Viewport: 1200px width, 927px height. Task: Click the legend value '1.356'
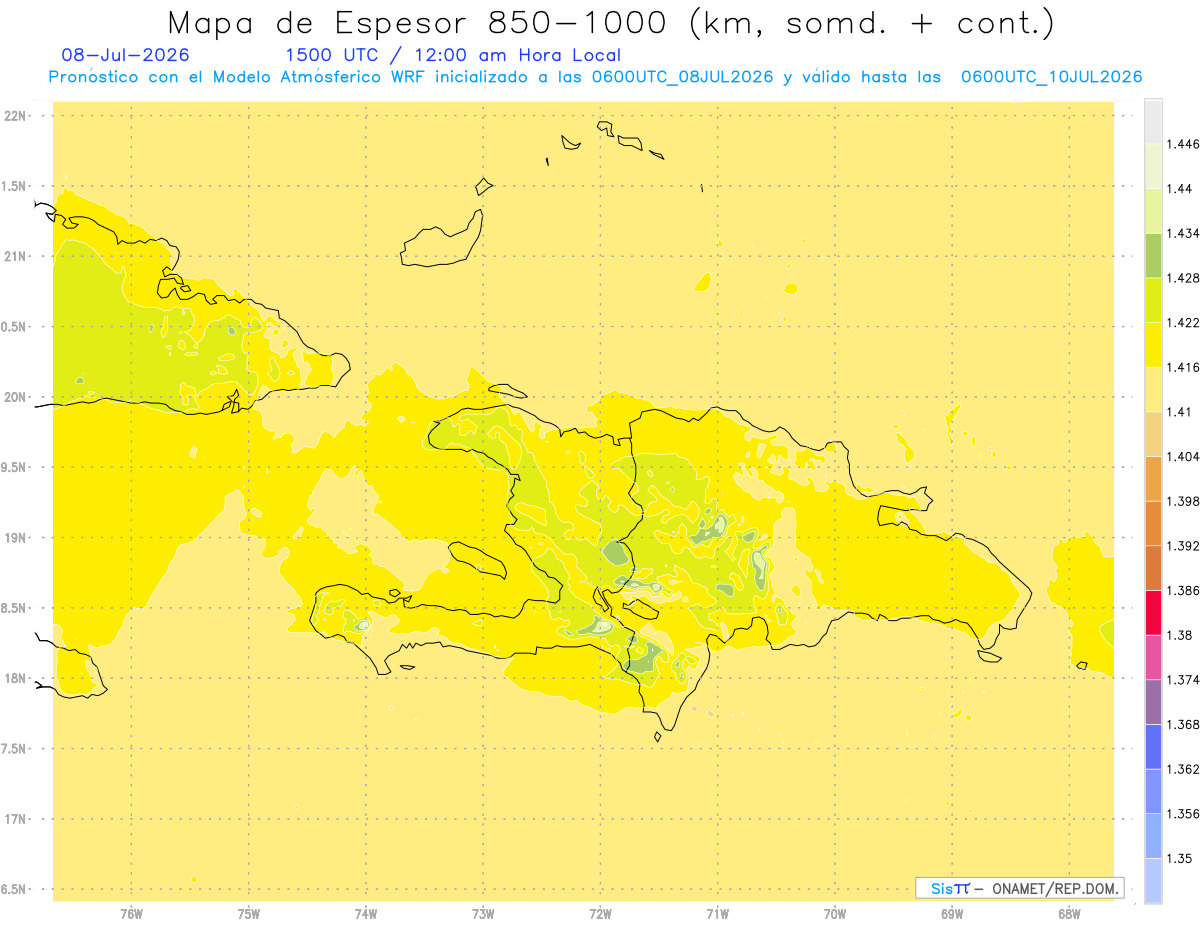tap(1183, 813)
